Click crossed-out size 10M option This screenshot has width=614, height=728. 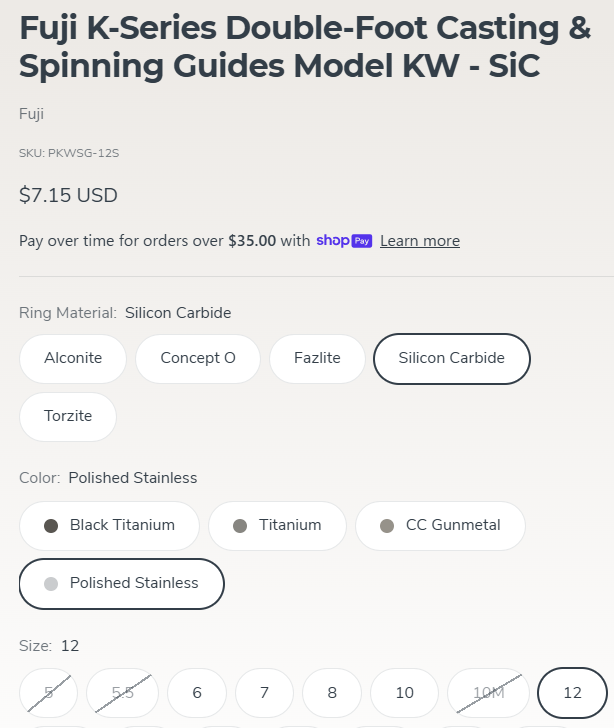tap(488, 693)
